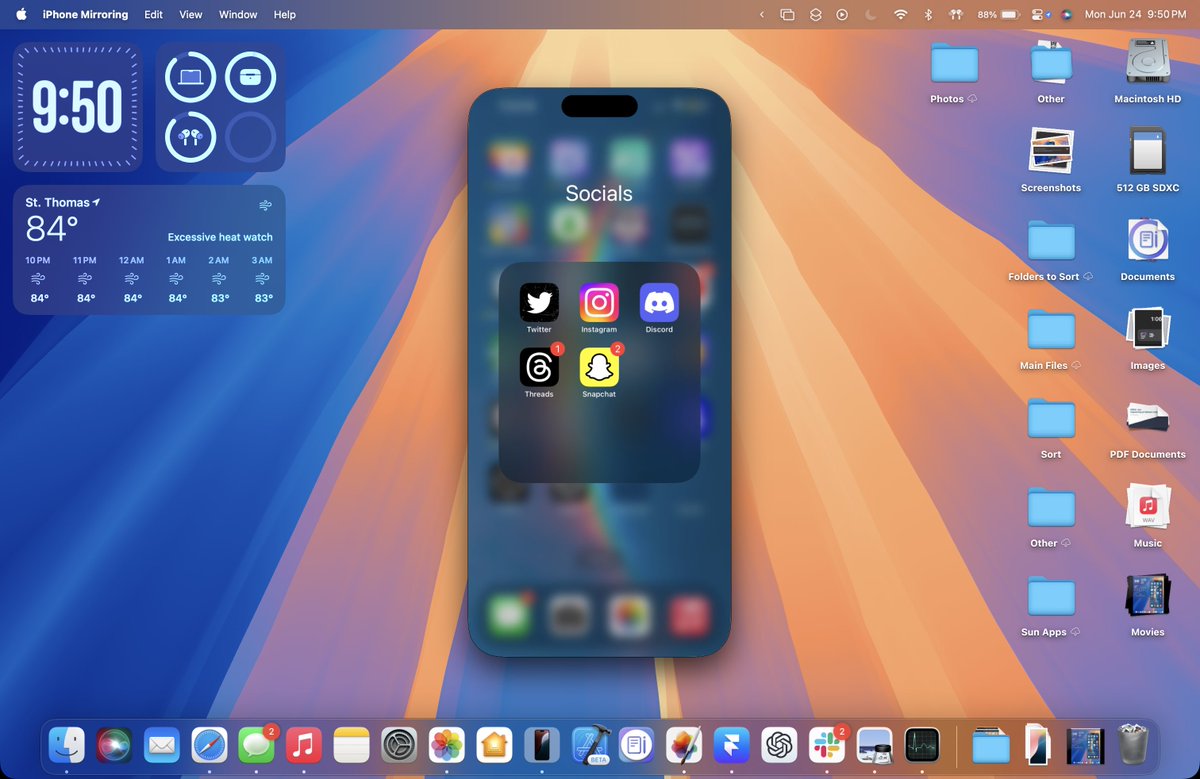Select the Sort folder on desktop
The width and height of the screenshot is (1200, 779).
point(1051,419)
